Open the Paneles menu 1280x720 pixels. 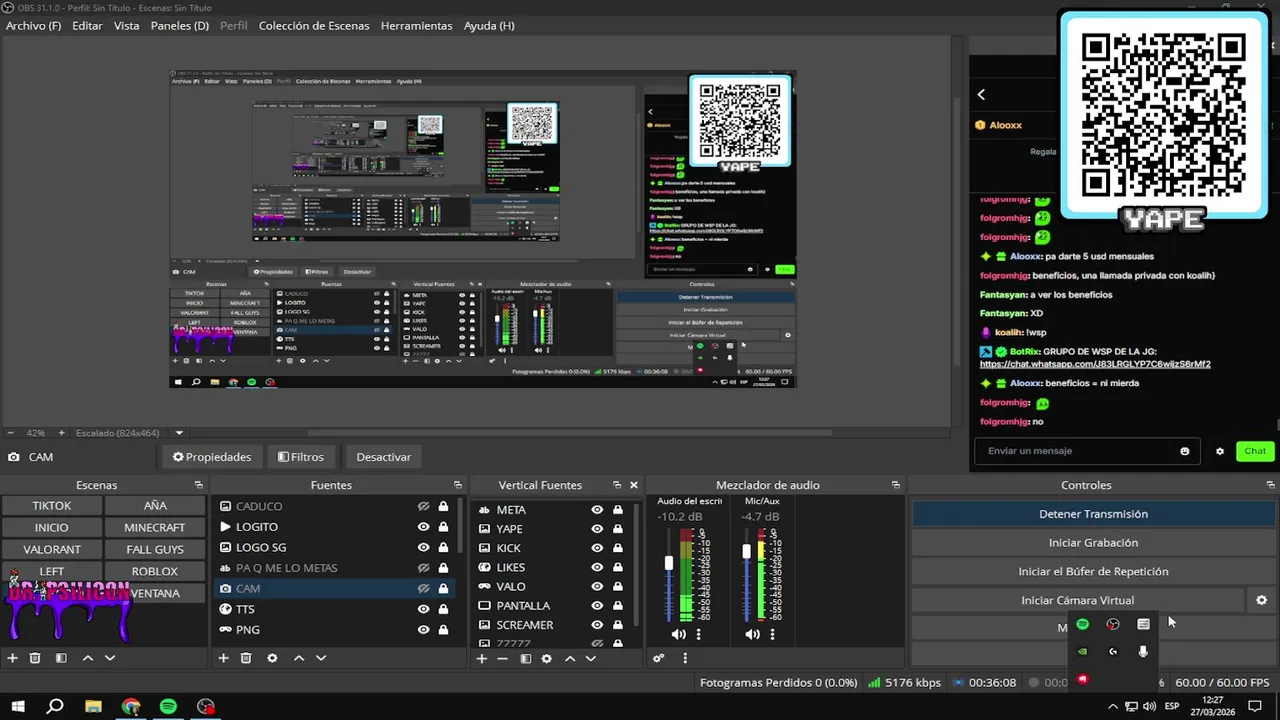coord(180,25)
